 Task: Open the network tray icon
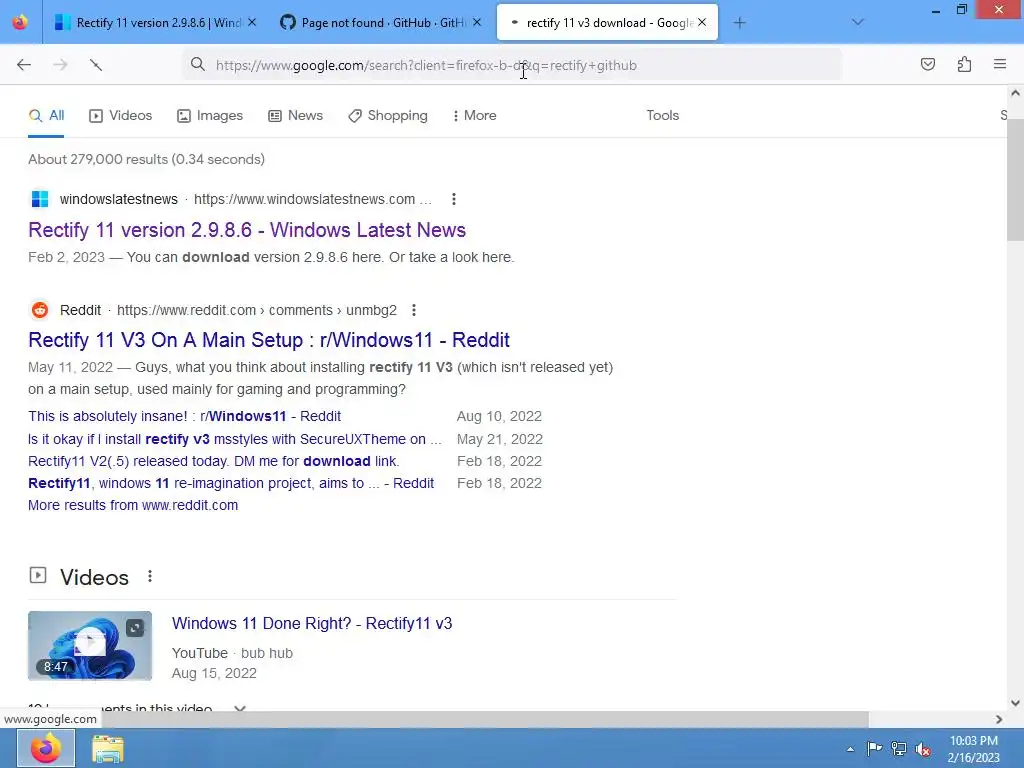point(899,748)
